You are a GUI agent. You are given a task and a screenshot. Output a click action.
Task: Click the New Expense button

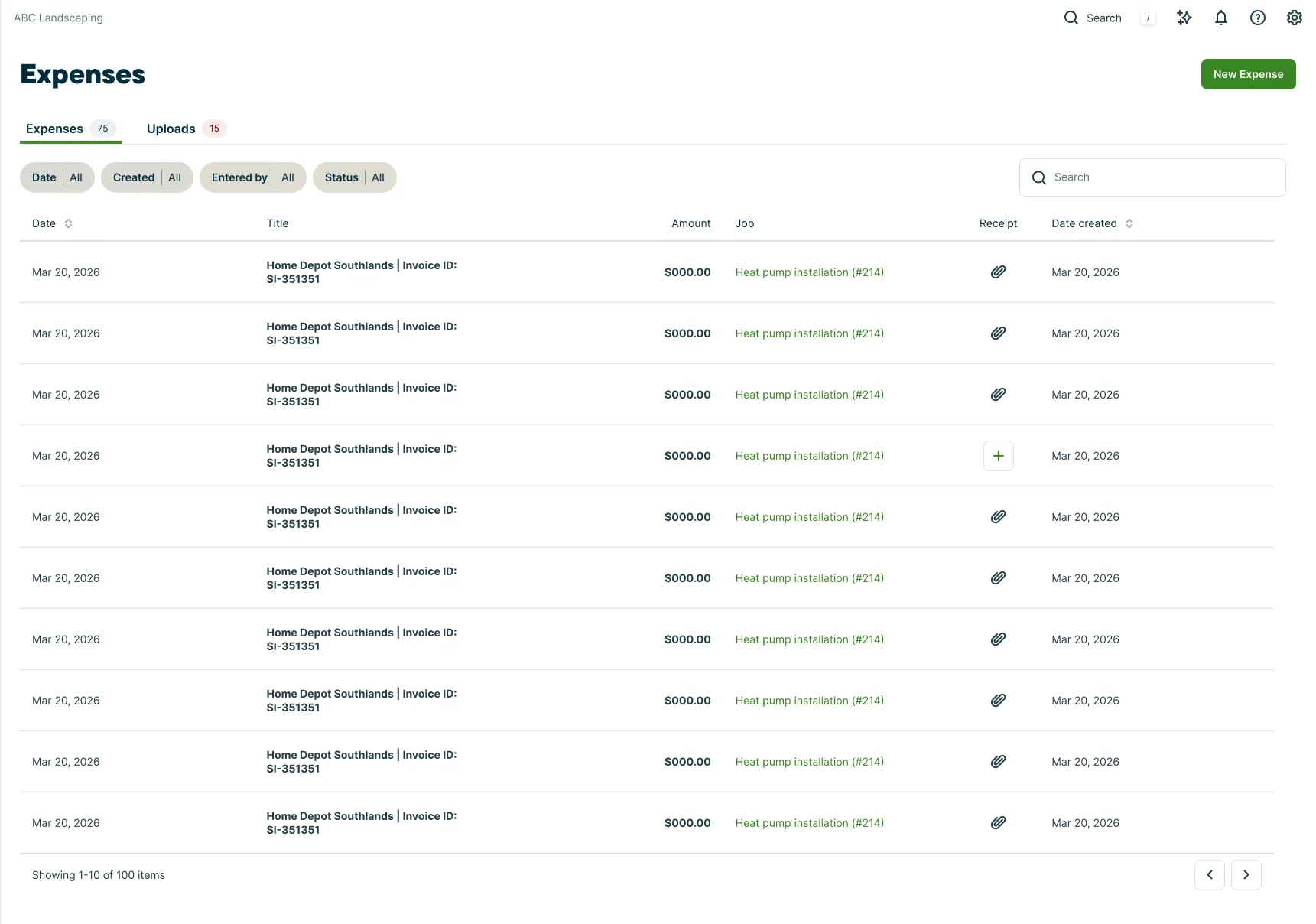tap(1249, 74)
